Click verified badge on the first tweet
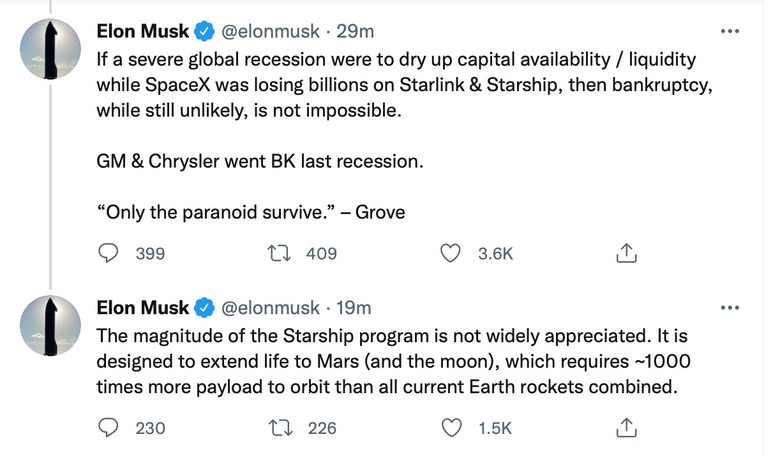780x455 pixels. point(203,32)
